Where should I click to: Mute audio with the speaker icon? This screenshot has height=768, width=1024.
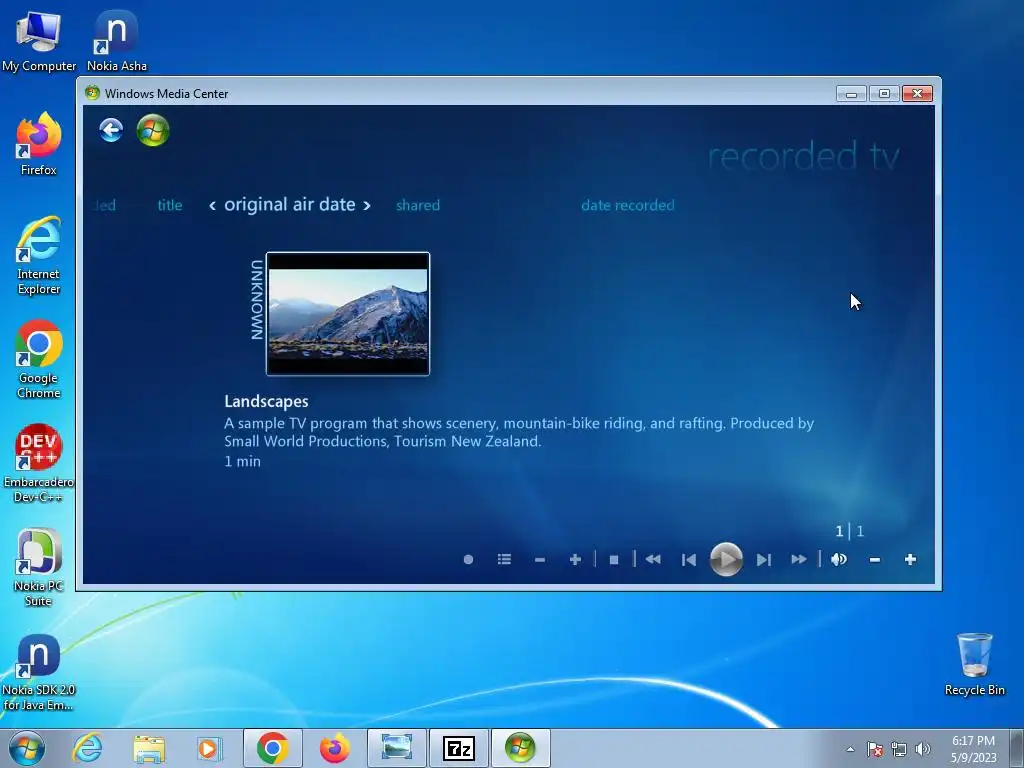click(x=839, y=560)
